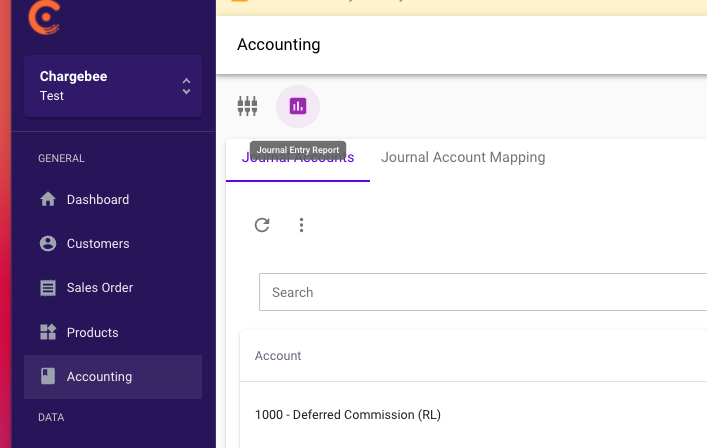Click the Accounting book icon
The image size is (707, 448).
[48, 376]
